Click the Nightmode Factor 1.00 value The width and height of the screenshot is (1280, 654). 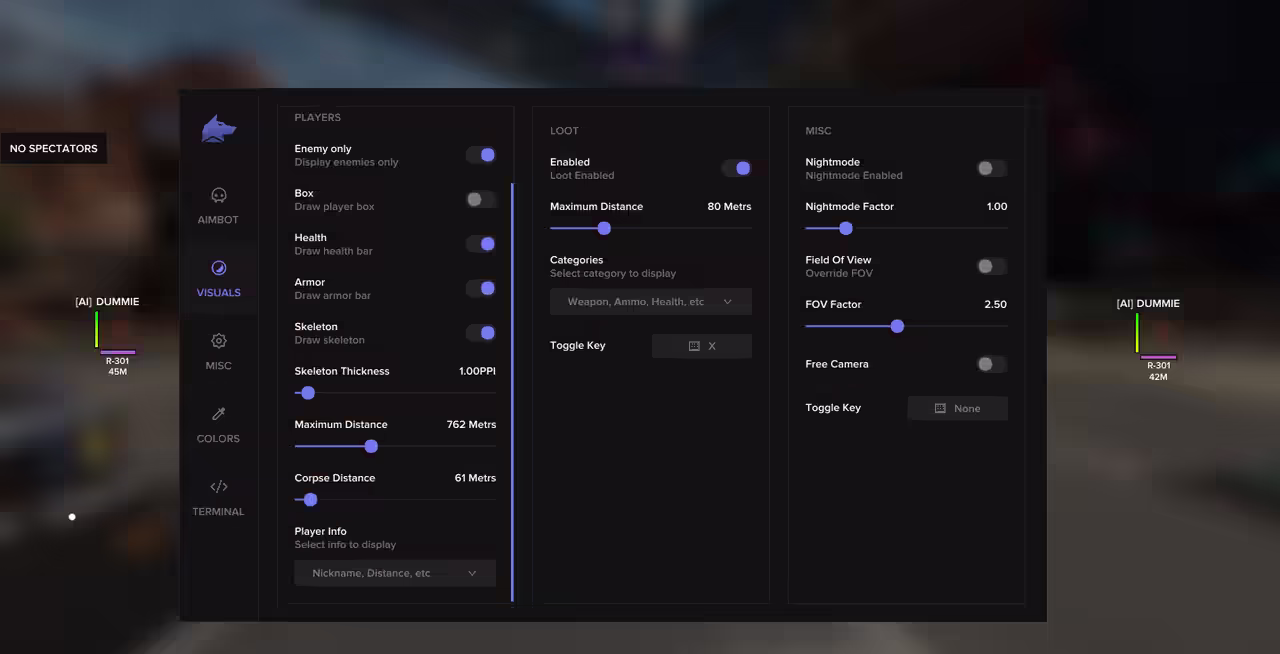pyautogui.click(x=997, y=206)
